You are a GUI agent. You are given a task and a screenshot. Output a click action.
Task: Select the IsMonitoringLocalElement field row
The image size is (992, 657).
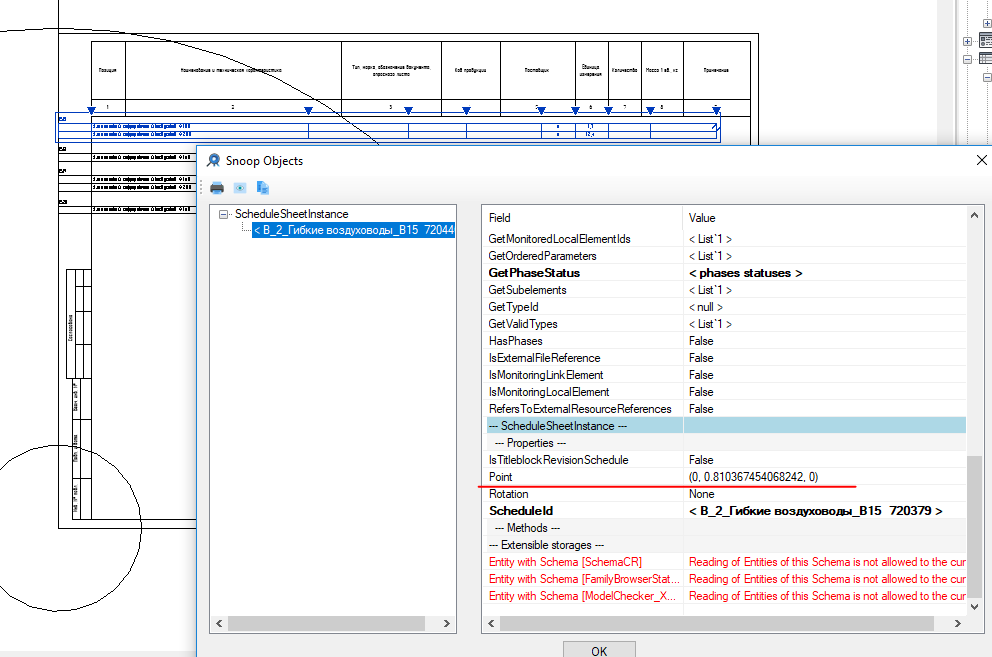coord(726,392)
